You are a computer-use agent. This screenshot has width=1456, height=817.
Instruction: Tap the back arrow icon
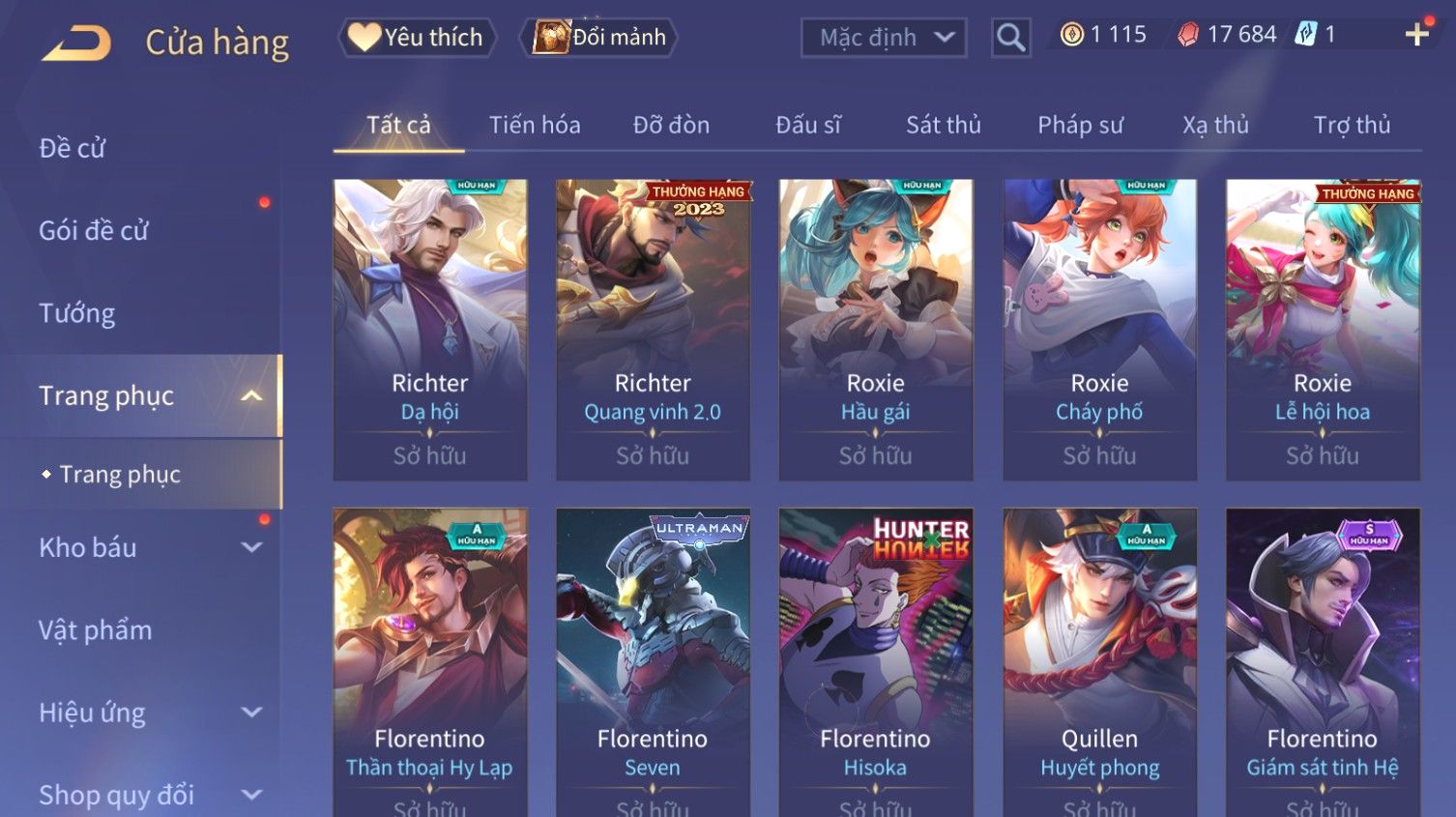(x=76, y=43)
